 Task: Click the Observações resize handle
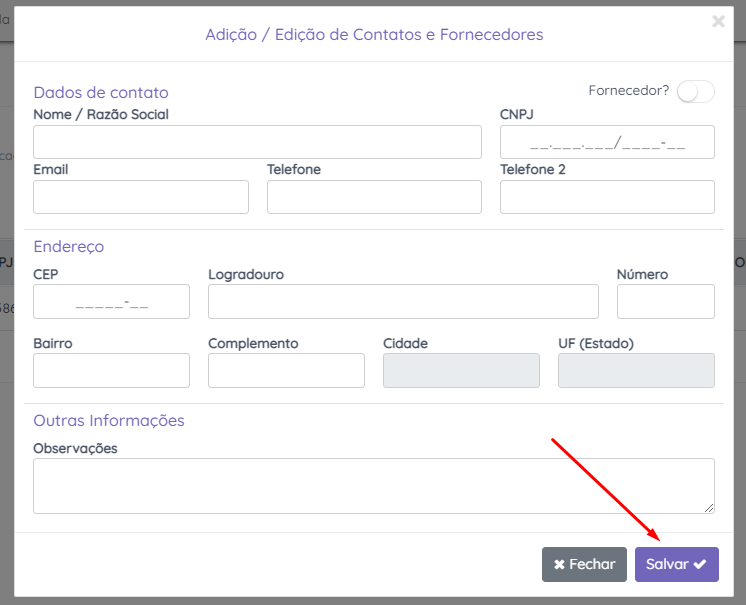(709, 508)
